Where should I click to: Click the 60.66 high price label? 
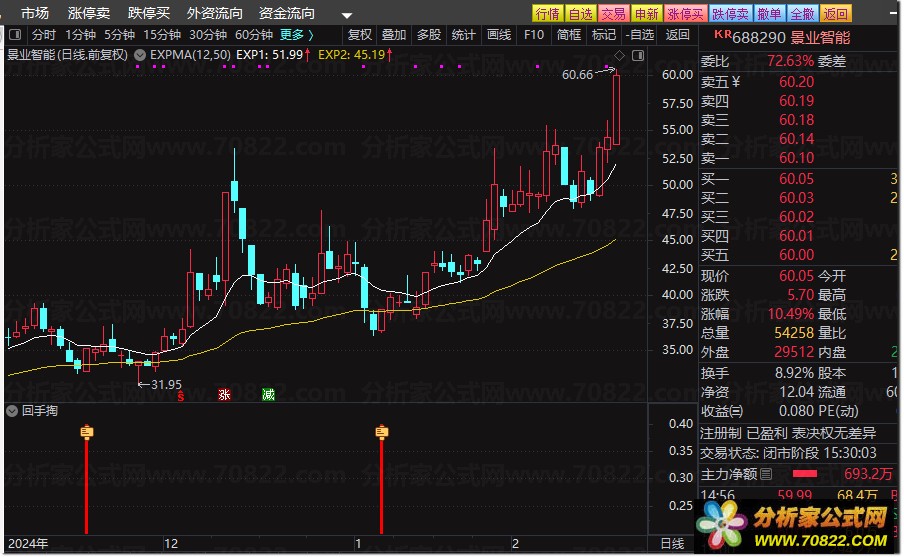[x=577, y=75]
